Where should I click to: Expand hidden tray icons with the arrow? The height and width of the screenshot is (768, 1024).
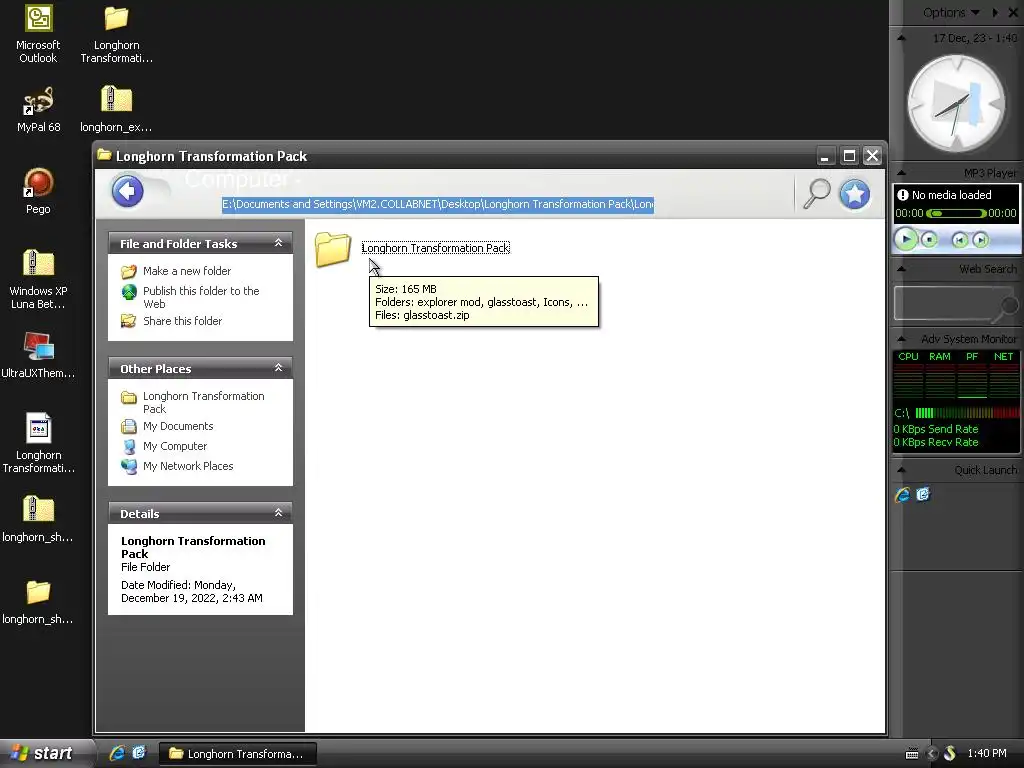tap(932, 754)
